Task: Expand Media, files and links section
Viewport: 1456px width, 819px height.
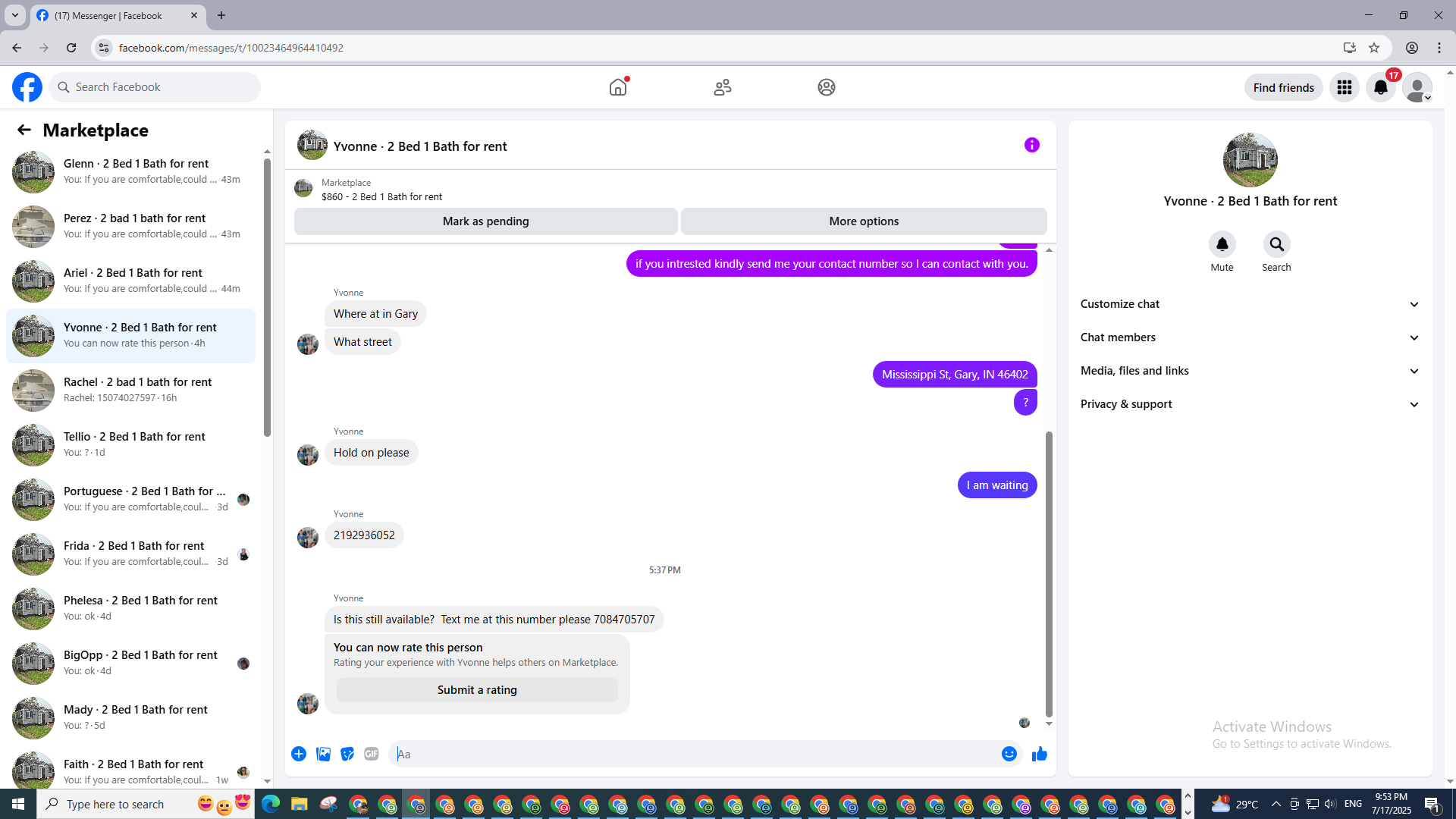Action: tap(1250, 371)
